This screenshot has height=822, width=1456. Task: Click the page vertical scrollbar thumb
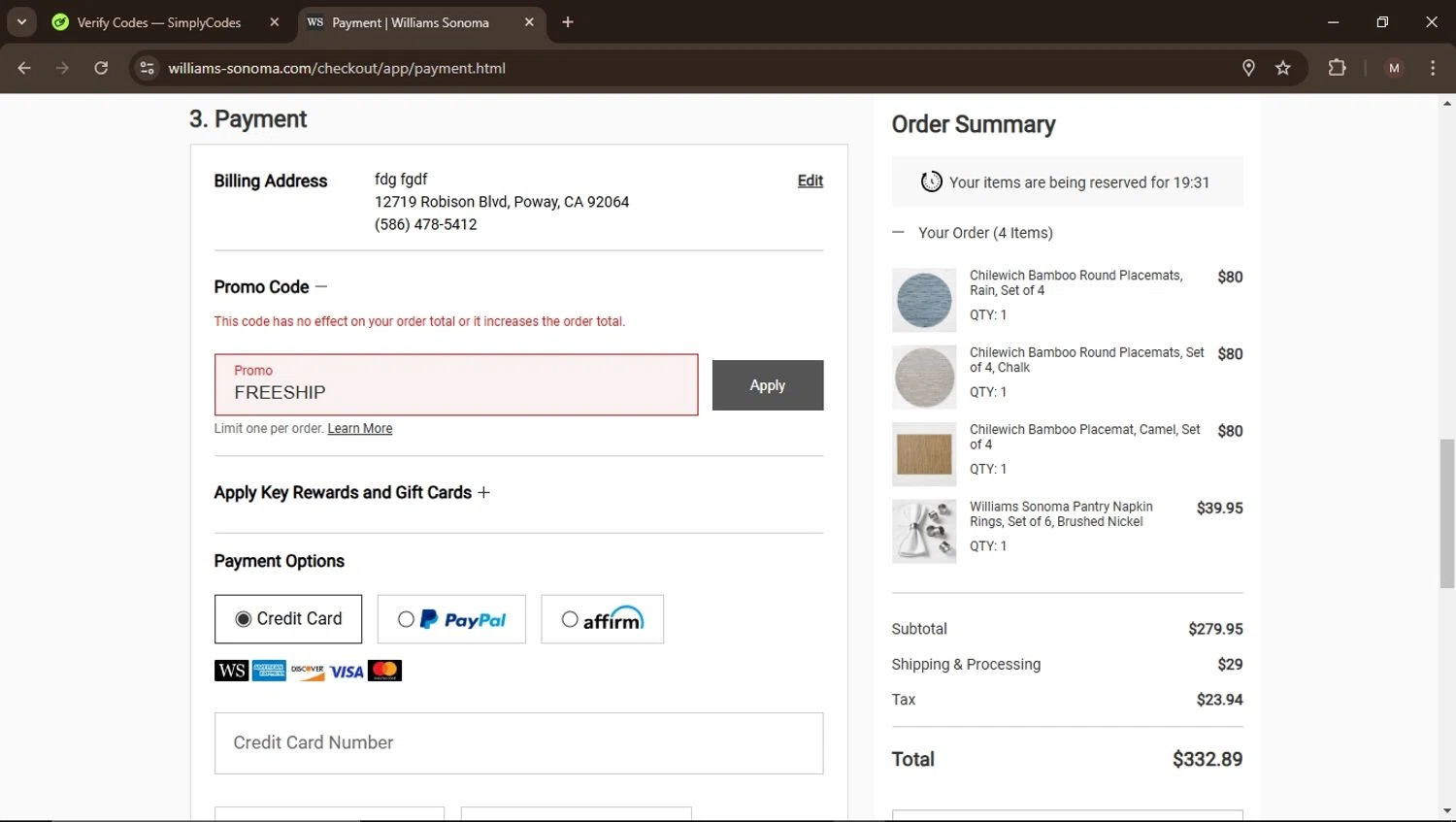pos(1447,512)
